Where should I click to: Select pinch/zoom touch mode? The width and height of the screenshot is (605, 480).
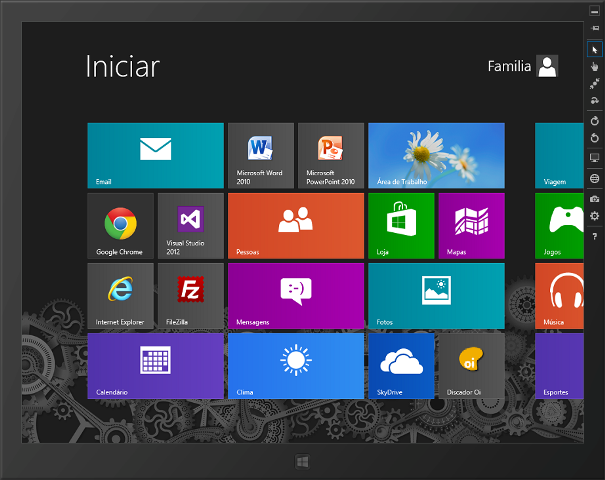click(595, 83)
